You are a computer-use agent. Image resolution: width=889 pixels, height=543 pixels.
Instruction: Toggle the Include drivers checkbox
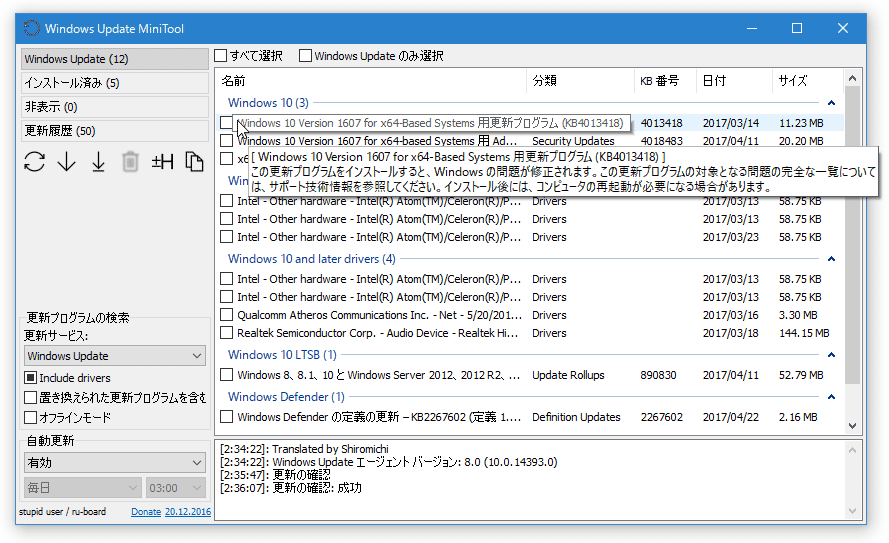pos(31,377)
